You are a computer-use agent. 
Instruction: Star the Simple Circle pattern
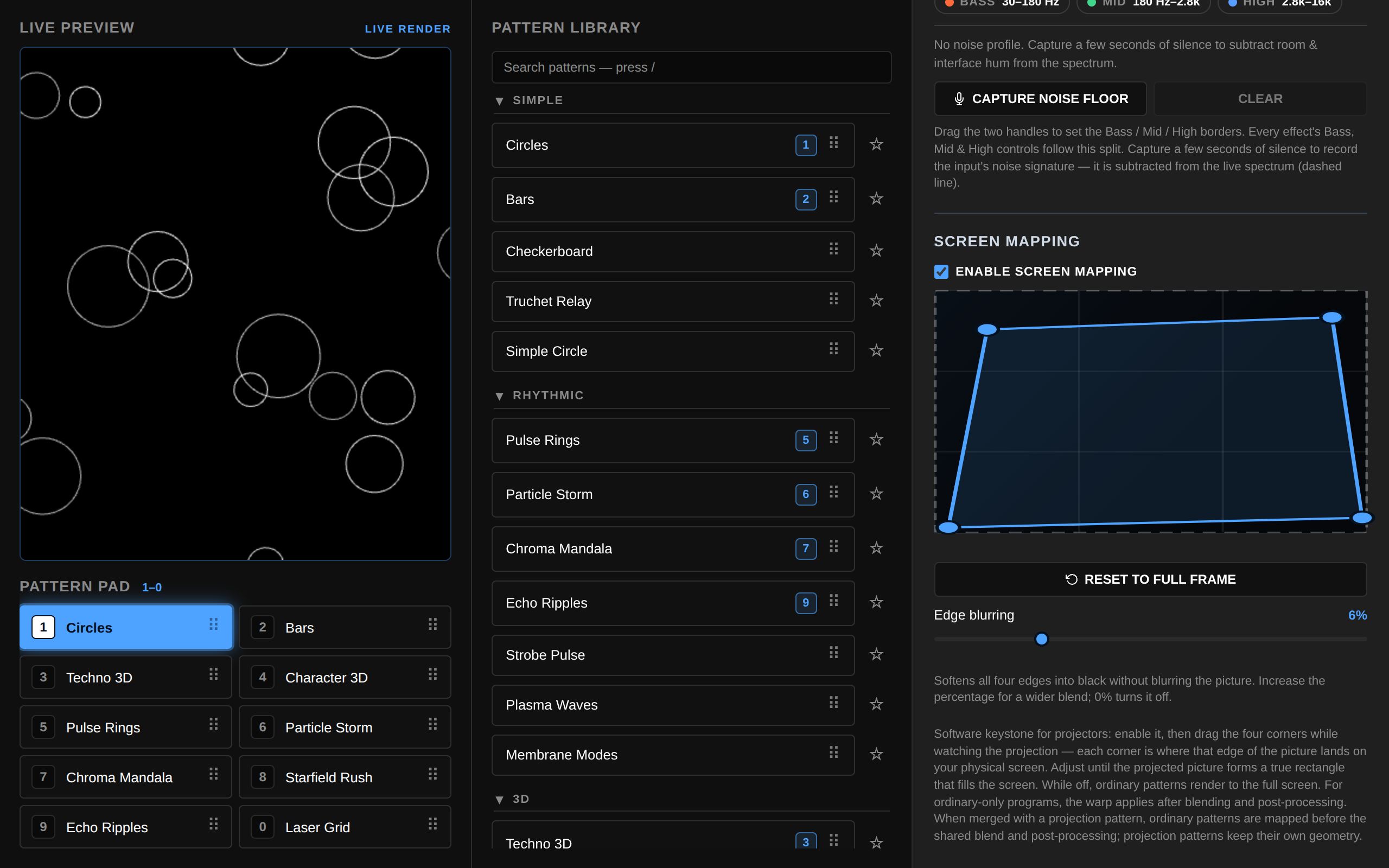click(x=876, y=351)
